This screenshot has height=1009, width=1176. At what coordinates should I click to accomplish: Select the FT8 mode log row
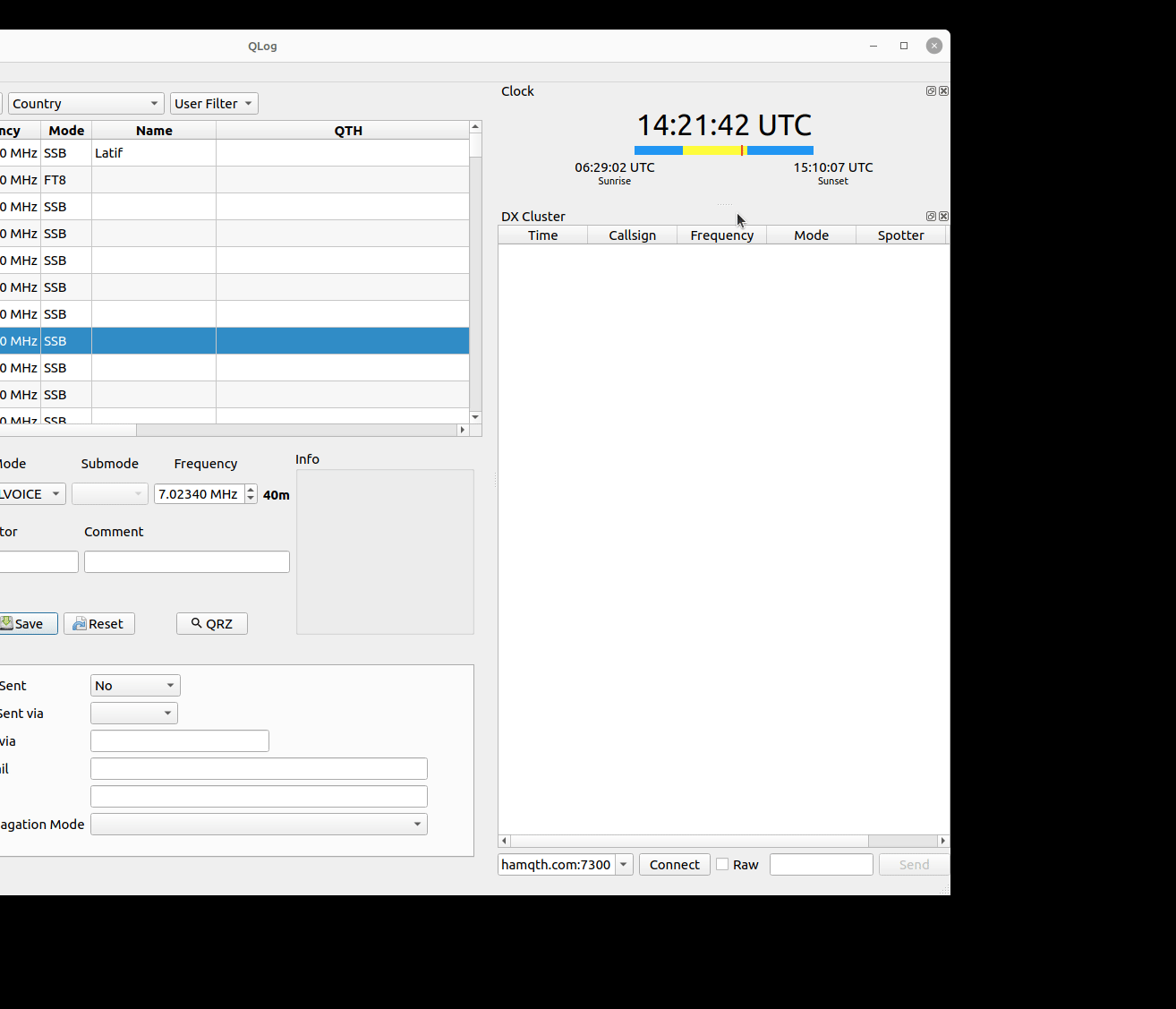[234, 180]
